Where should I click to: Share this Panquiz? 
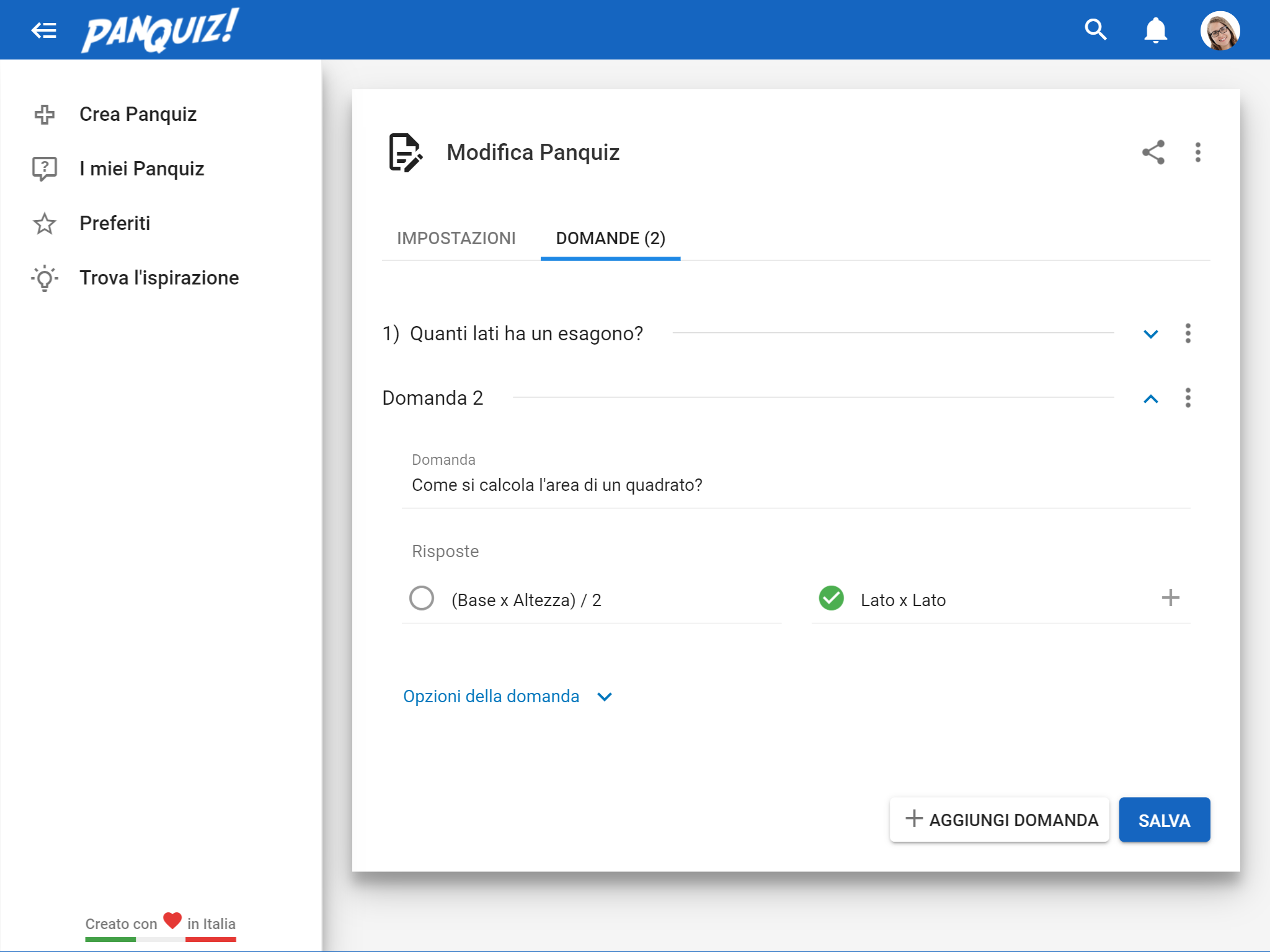pos(1153,152)
